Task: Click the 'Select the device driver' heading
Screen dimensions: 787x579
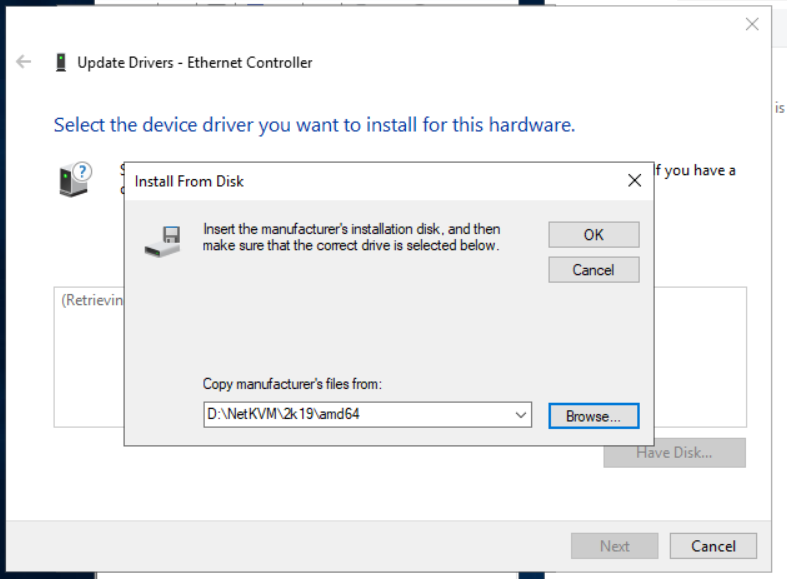Action: pos(314,125)
